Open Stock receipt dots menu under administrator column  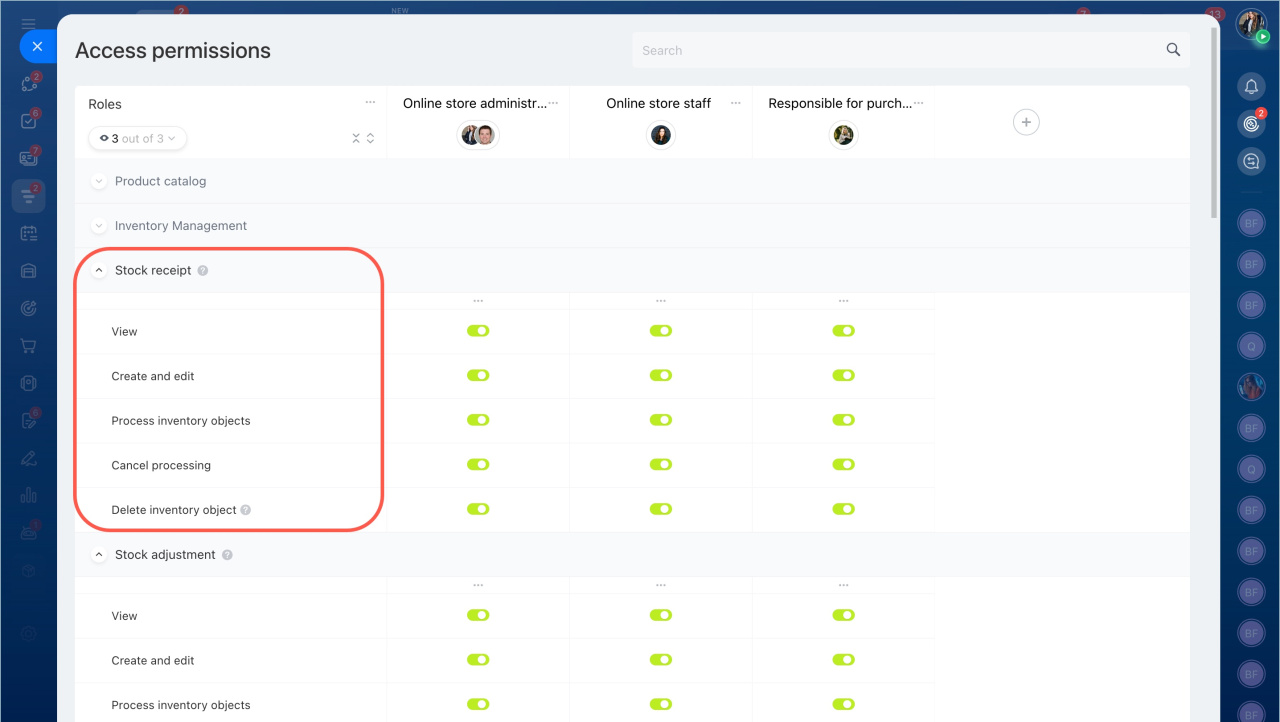(x=478, y=301)
